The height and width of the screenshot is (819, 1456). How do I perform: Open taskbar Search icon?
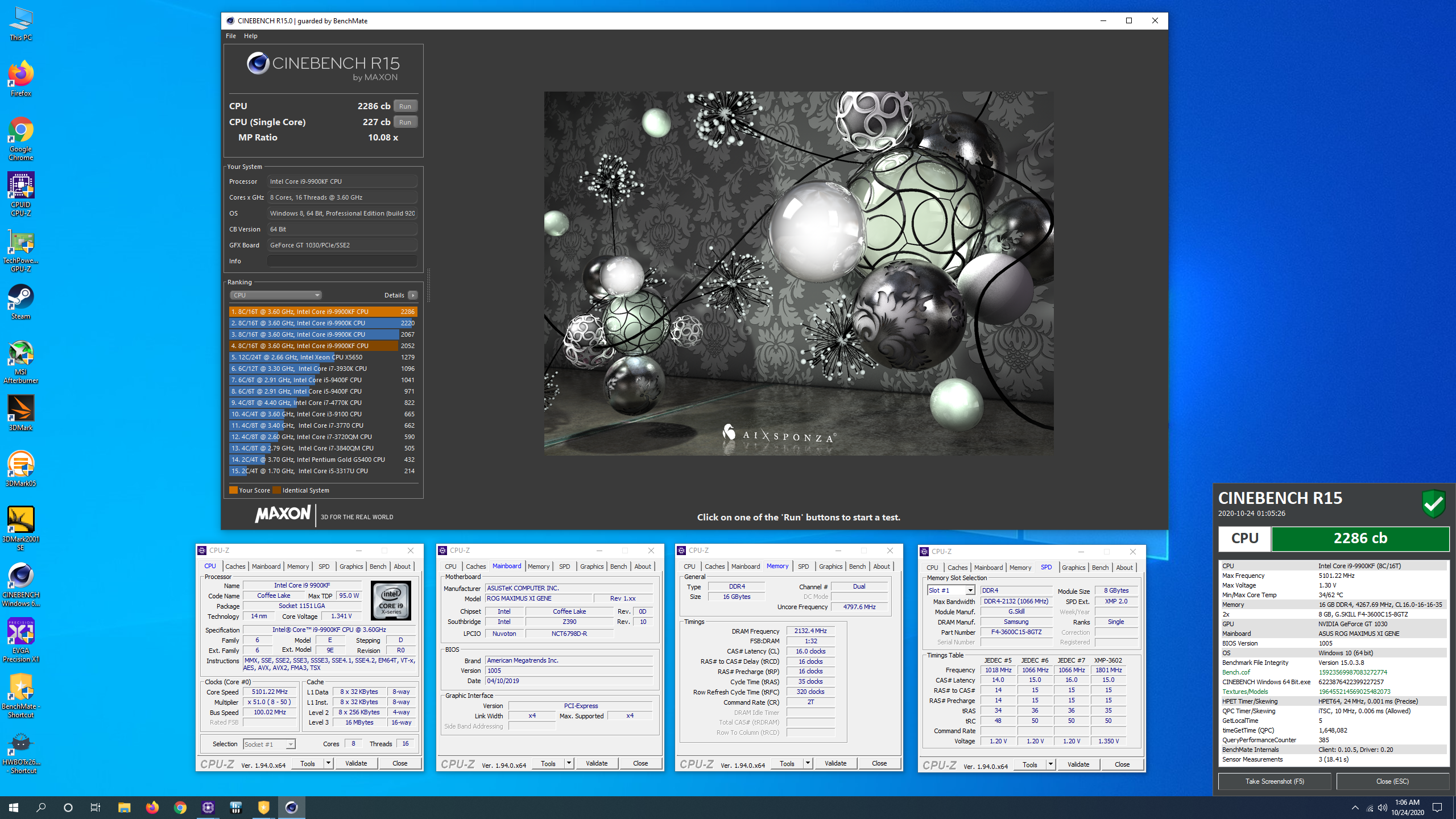pos(41,807)
